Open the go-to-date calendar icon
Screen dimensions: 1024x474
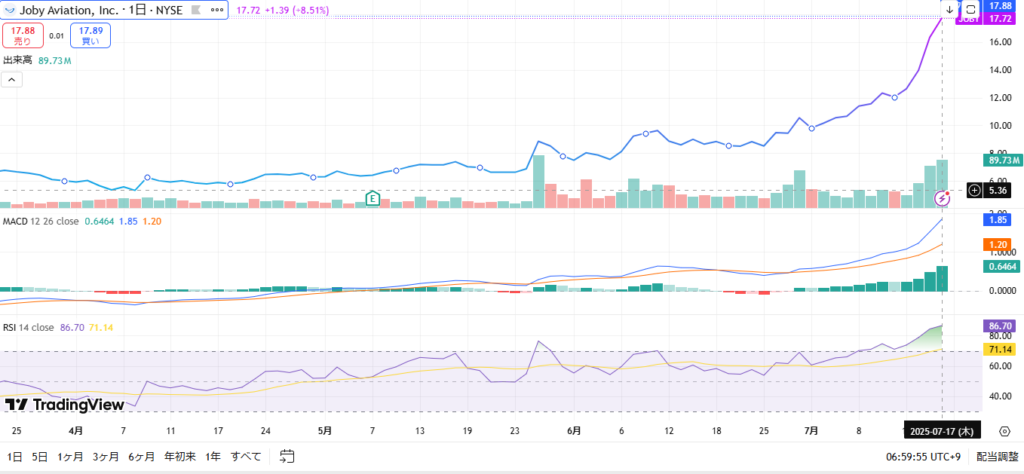coord(287,456)
